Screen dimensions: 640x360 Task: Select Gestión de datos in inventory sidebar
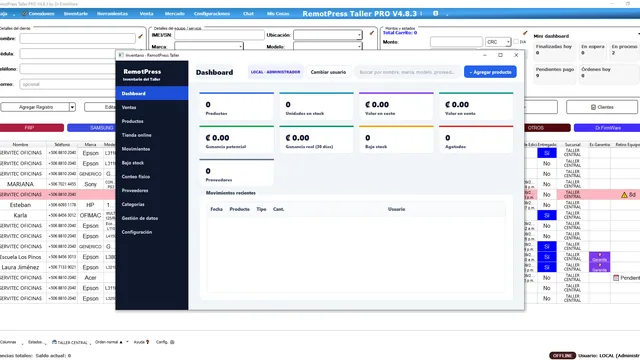(x=152, y=218)
